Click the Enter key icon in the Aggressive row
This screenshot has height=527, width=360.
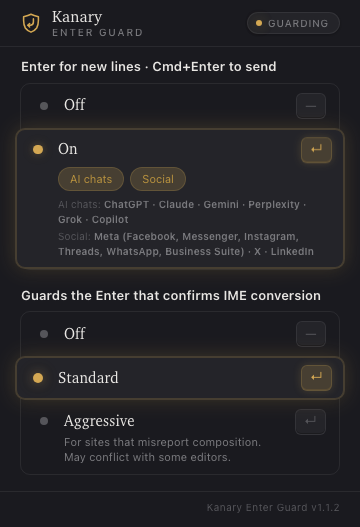310,421
